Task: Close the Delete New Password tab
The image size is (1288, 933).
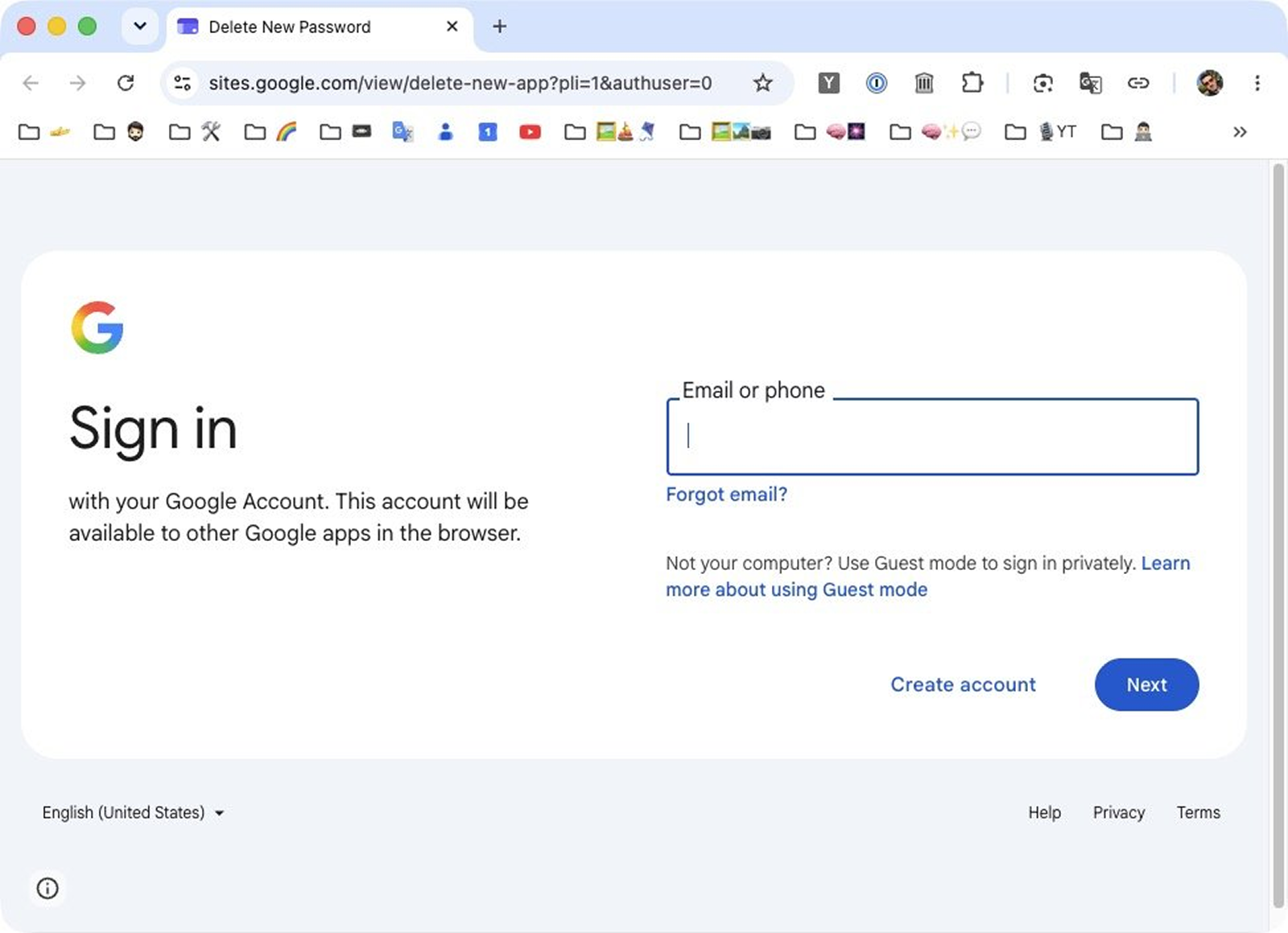Action: click(452, 27)
